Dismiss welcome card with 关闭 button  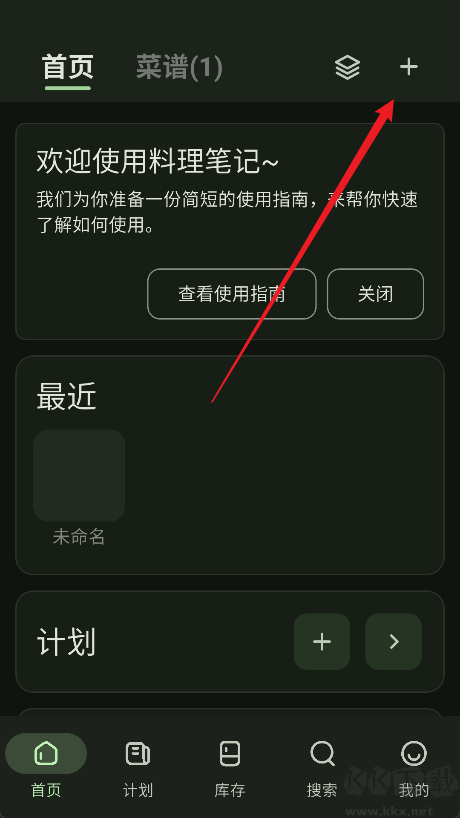tap(376, 294)
